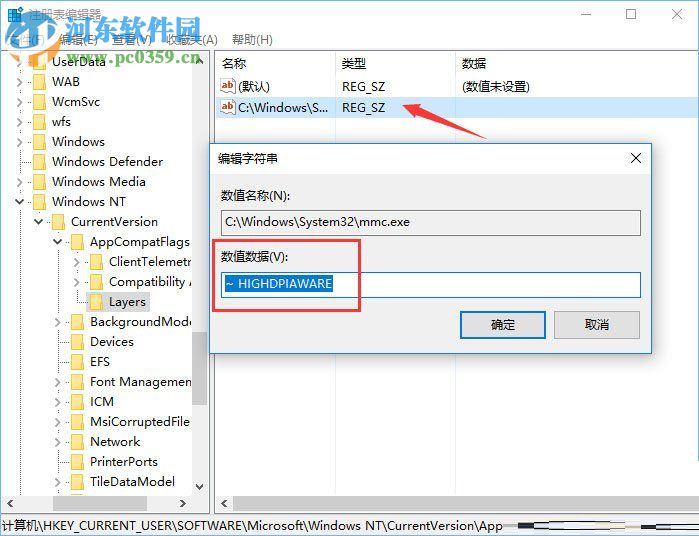Image resolution: width=699 pixels, height=536 pixels.
Task: Click the 数值数据 input field
Action: tap(431, 284)
